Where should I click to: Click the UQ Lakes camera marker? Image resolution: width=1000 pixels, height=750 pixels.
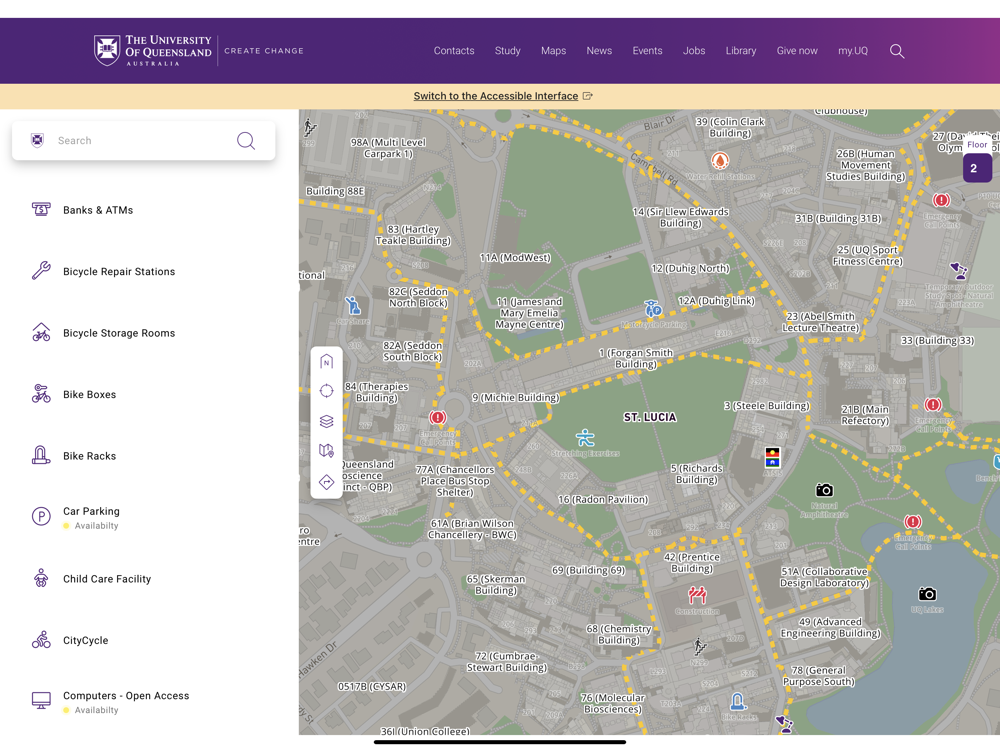[927, 594]
